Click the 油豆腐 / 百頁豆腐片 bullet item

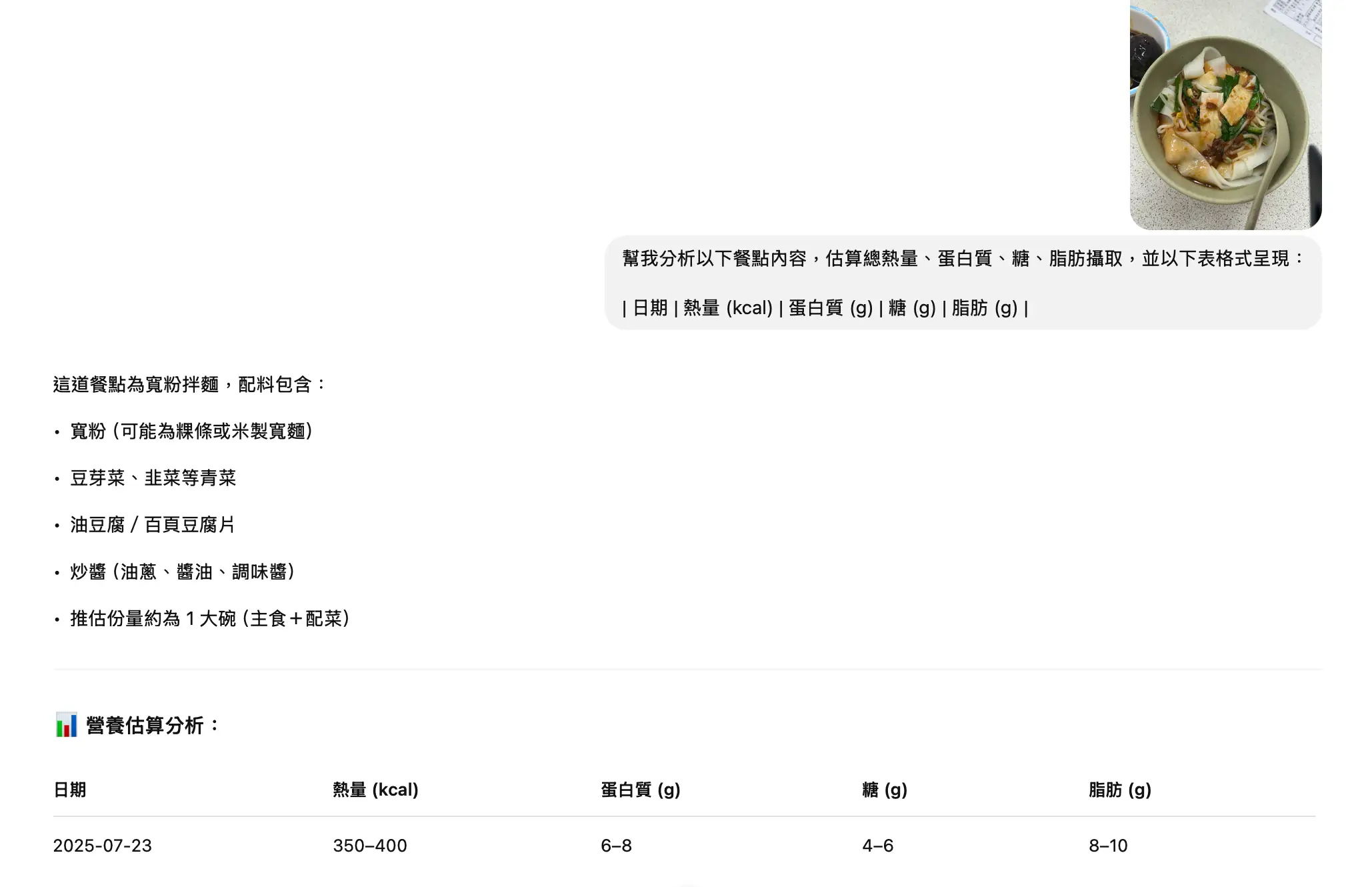coord(153,525)
